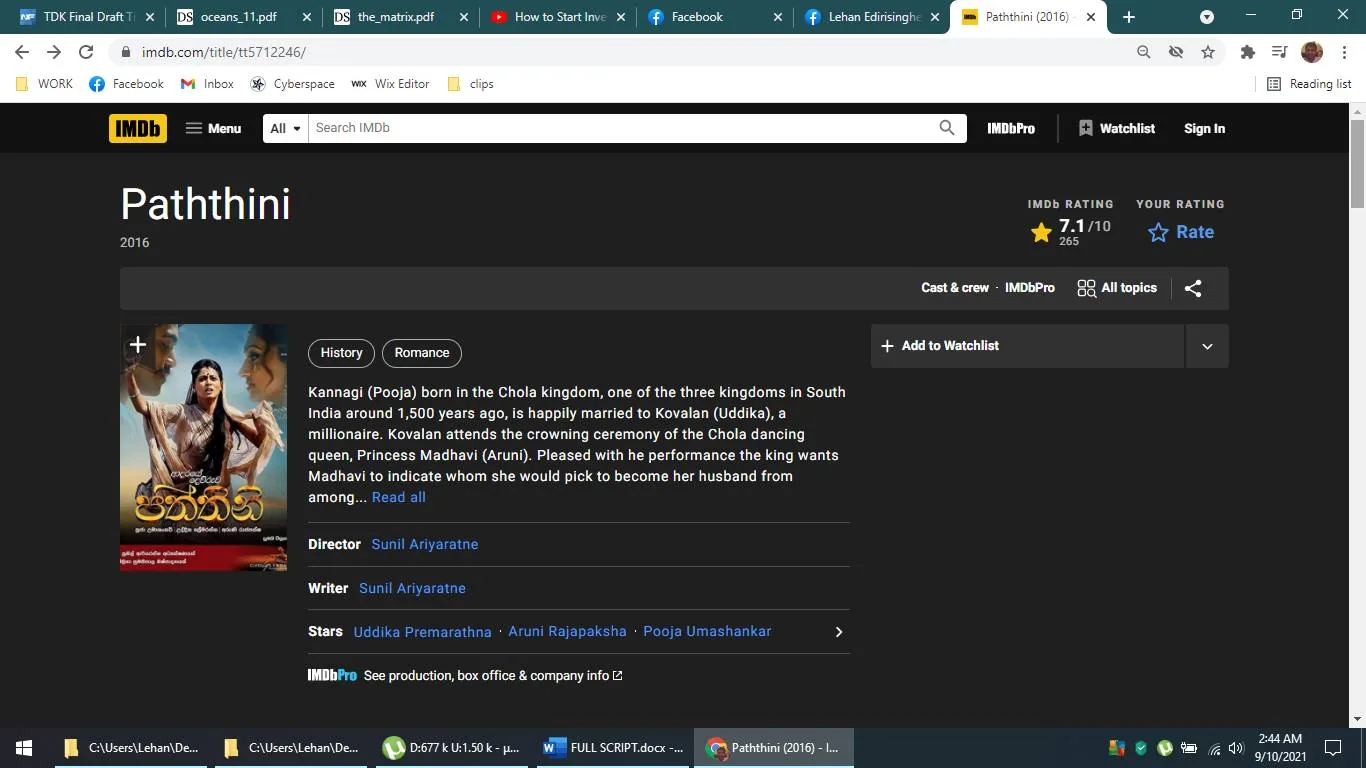Expand the search category All dropdown

285,128
